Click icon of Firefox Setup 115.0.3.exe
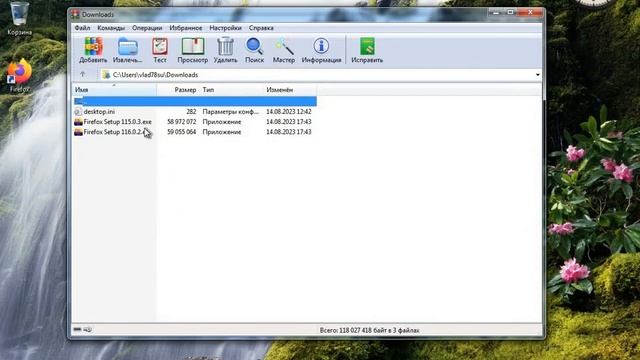The image size is (640, 360). point(78,122)
